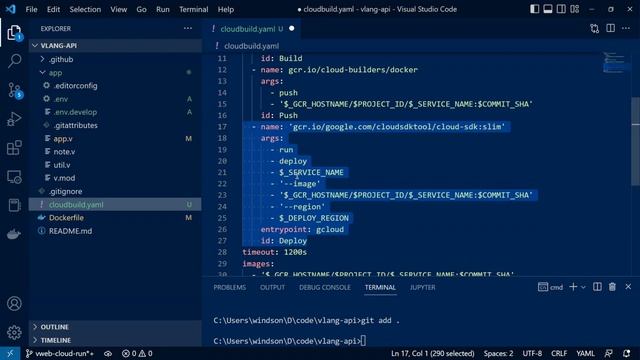This screenshot has width=640, height=360.
Task: Click the code minimap preview
Action: tap(614, 63)
